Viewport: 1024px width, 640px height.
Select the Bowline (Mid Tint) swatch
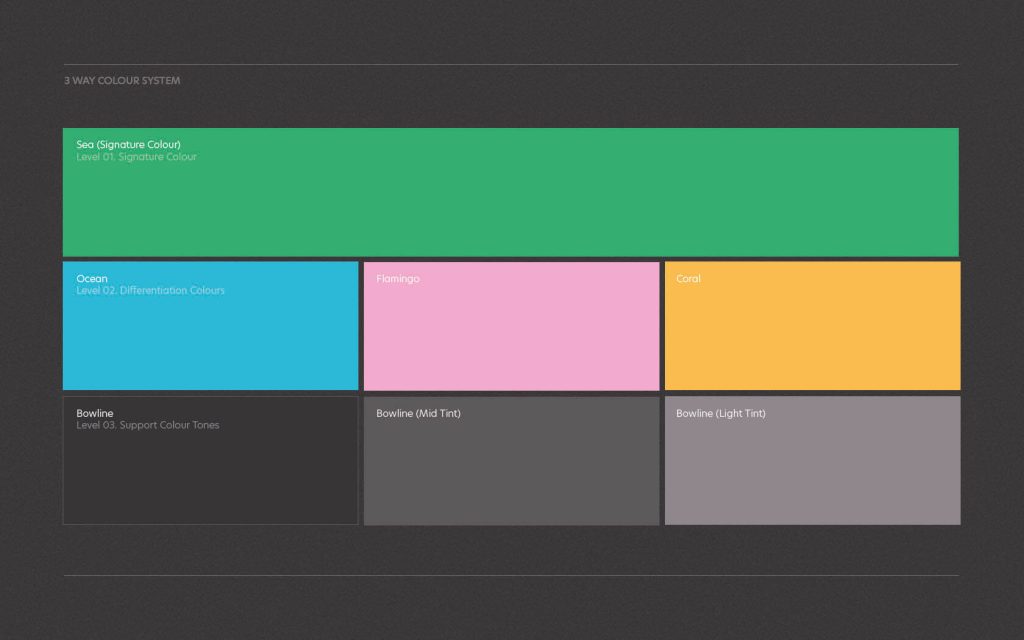point(511,460)
